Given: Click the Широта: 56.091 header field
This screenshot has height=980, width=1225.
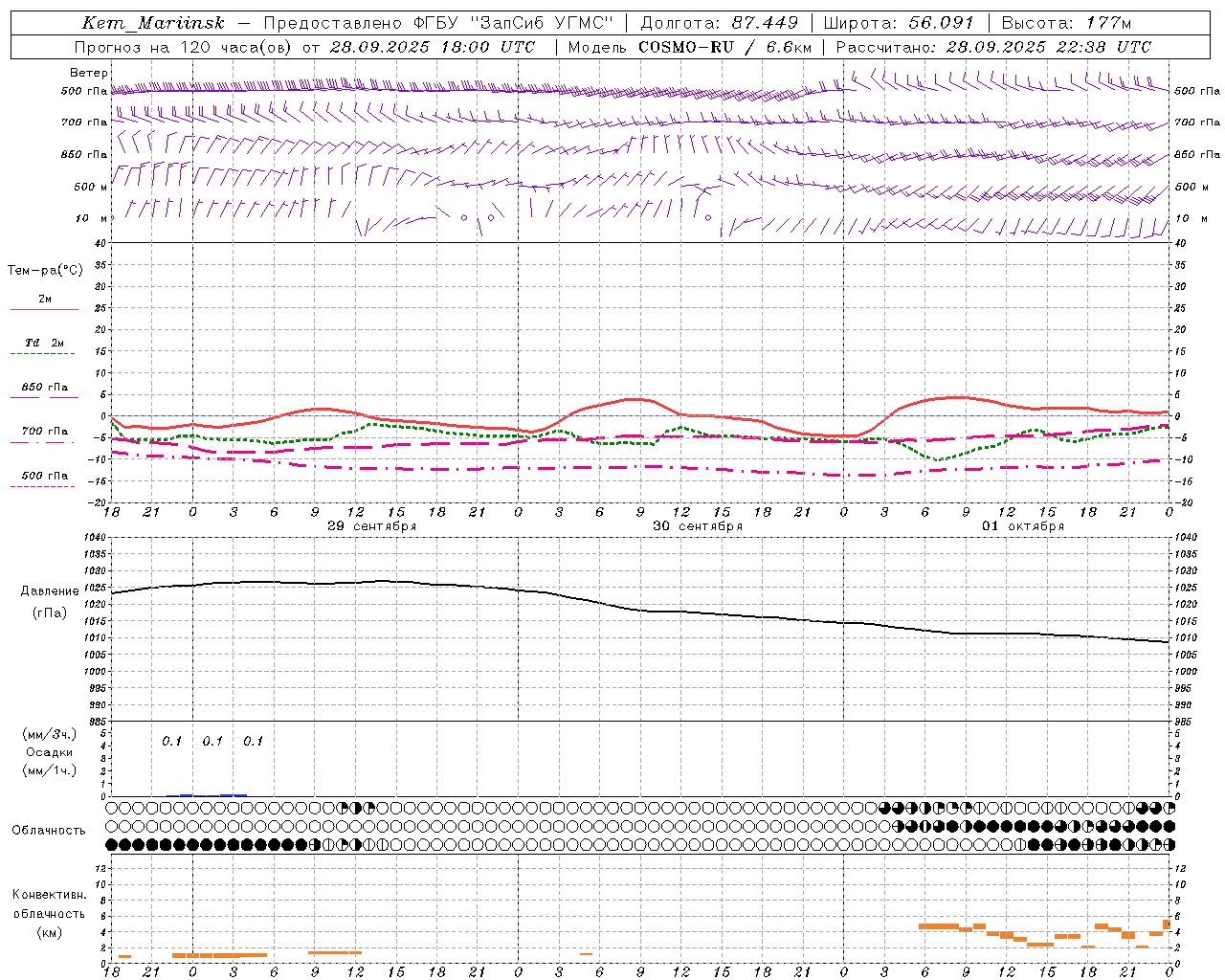Looking at the screenshot, I should click(898, 23).
